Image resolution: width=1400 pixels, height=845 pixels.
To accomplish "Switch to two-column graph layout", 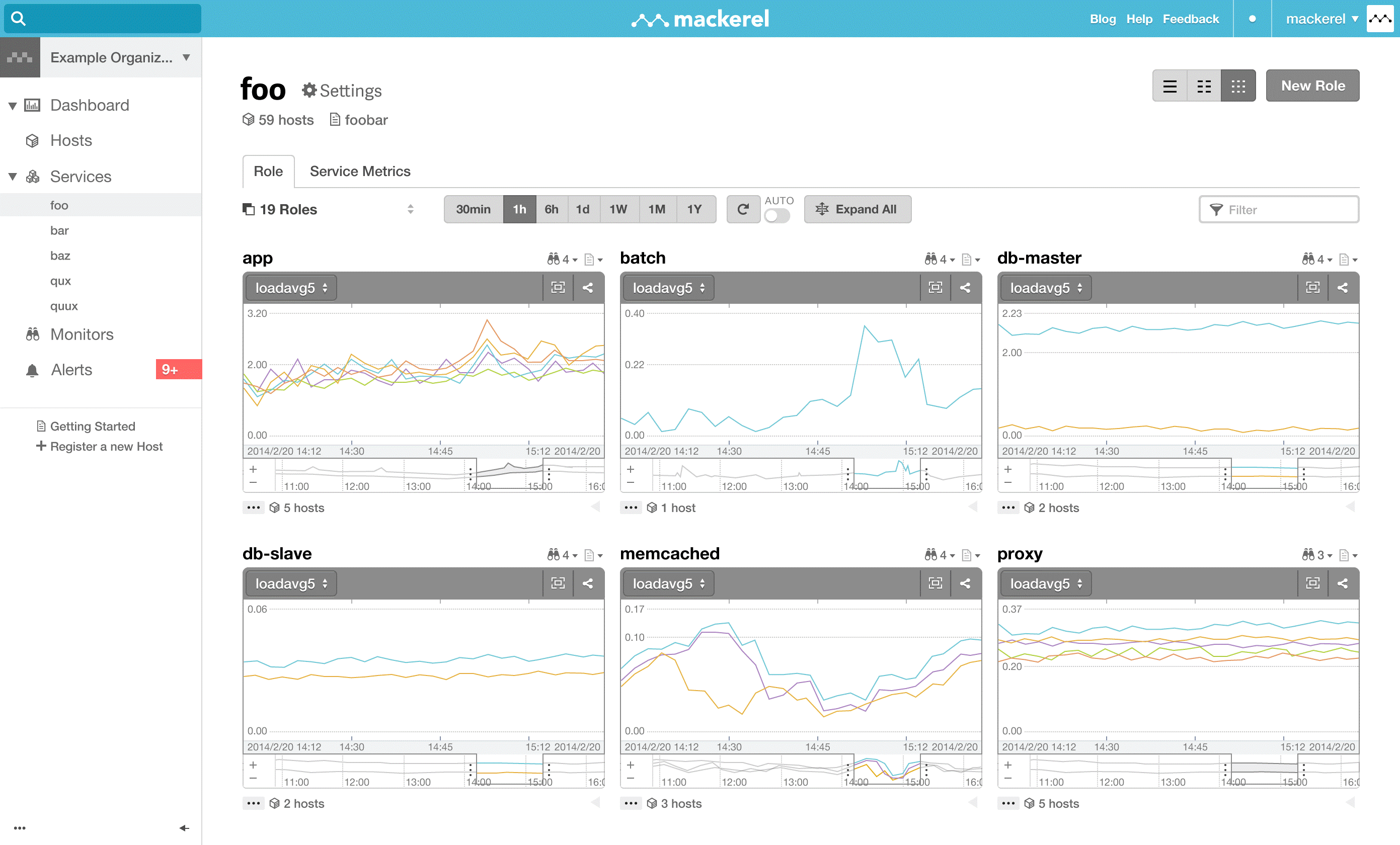I will [x=1204, y=86].
